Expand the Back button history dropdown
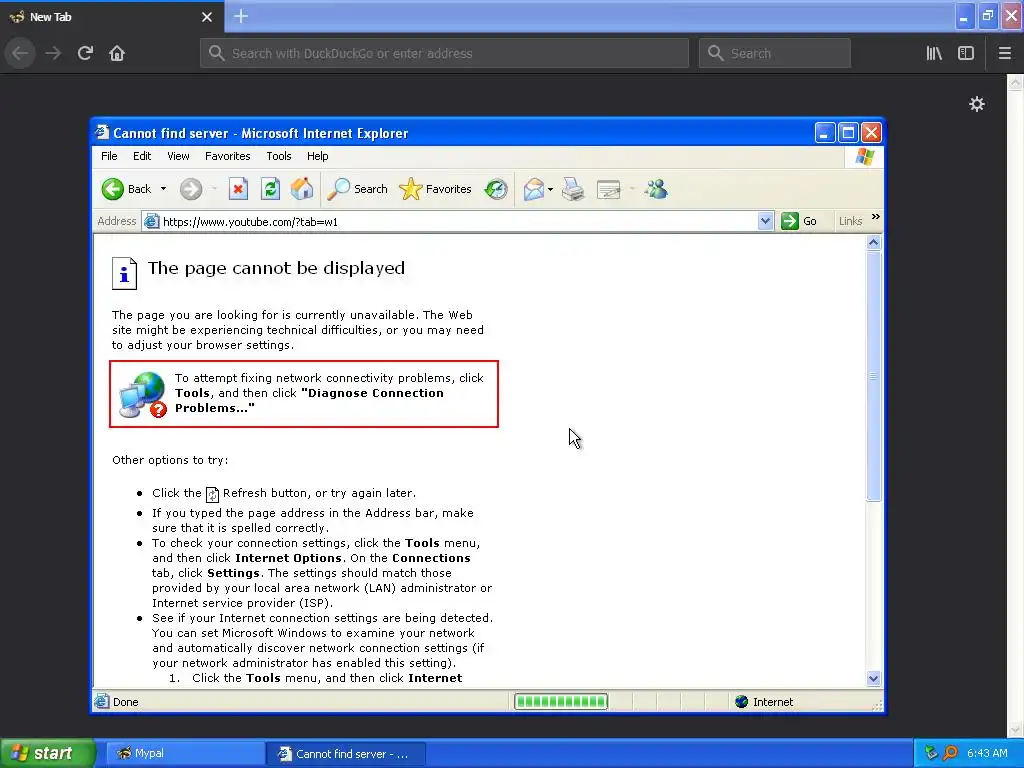 [163, 189]
